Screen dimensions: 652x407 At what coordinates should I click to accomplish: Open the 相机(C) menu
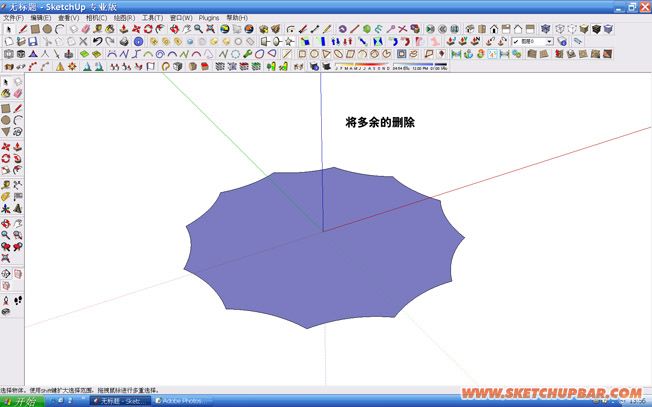[x=96, y=18]
